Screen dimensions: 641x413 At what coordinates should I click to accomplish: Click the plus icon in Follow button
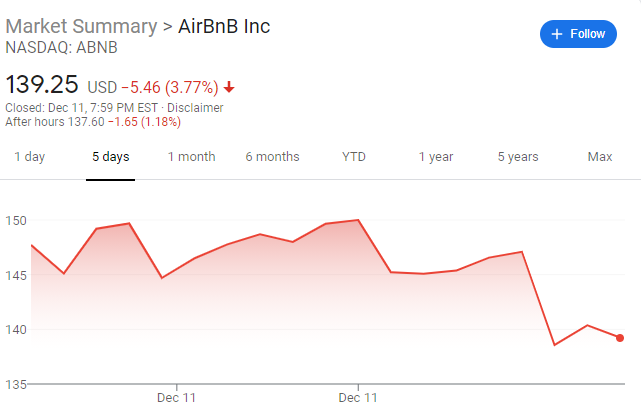[x=558, y=34]
